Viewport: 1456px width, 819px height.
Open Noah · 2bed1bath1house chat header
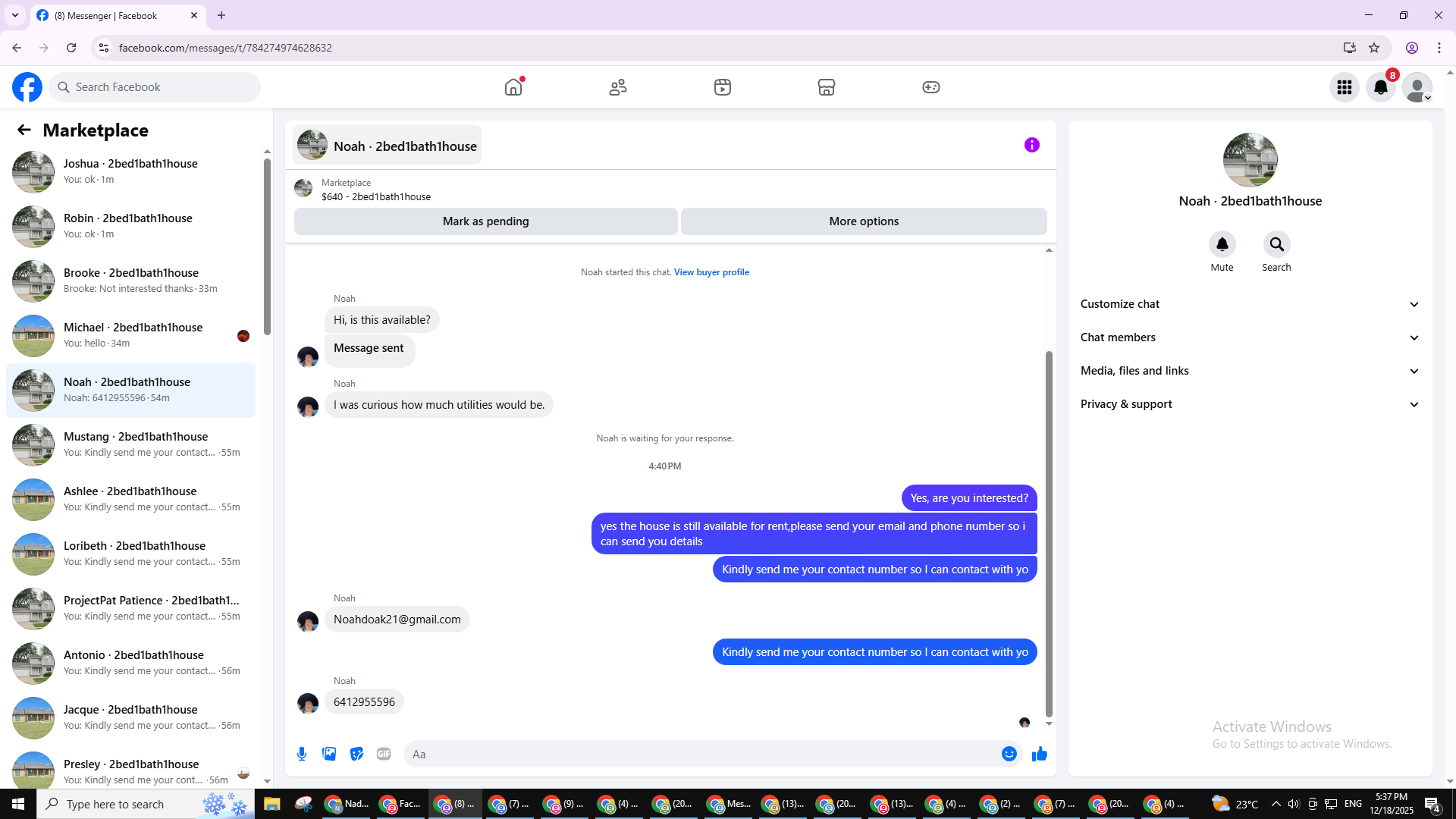(x=388, y=146)
